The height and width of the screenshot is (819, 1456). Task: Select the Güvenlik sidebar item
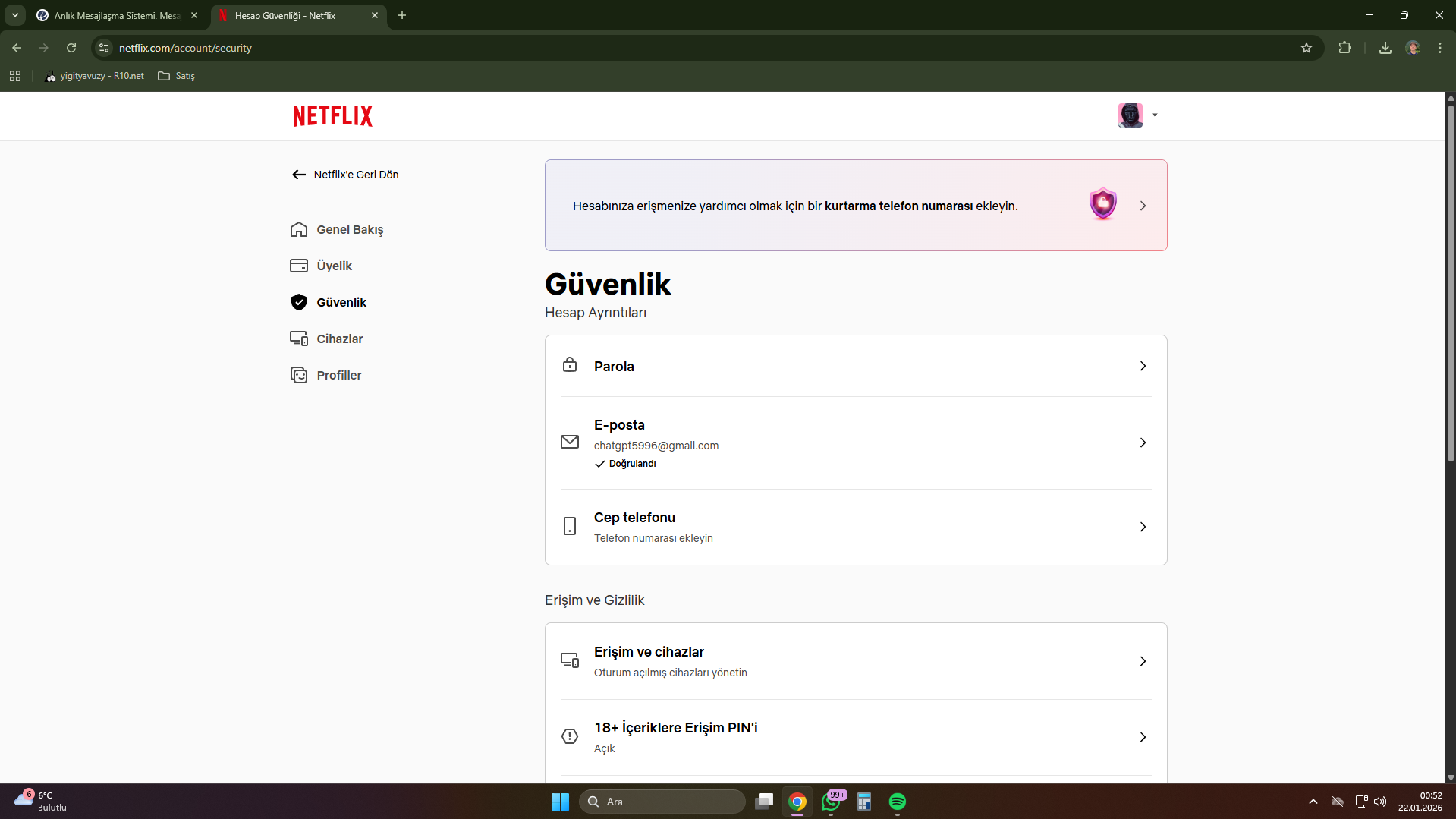(341, 302)
